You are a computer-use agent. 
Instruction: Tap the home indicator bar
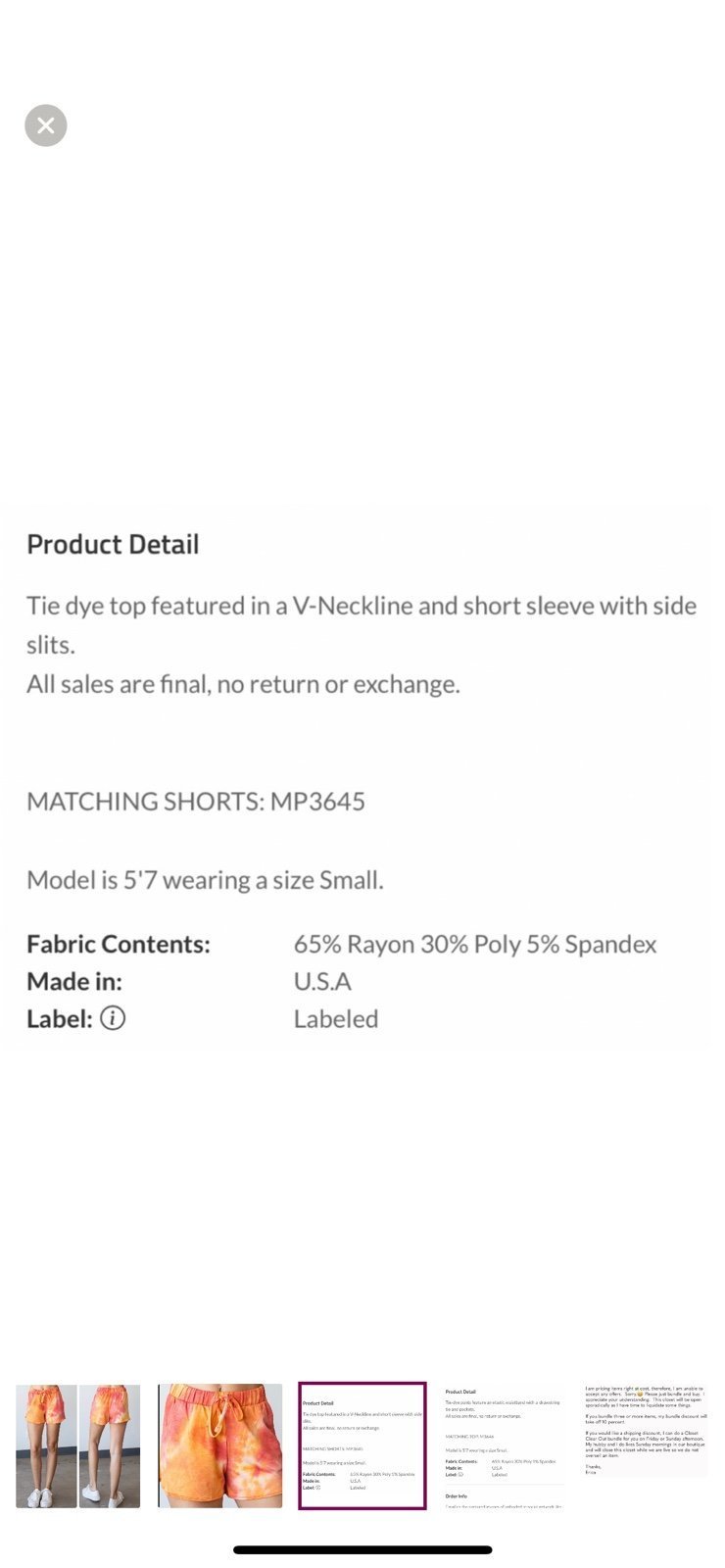(362, 1549)
